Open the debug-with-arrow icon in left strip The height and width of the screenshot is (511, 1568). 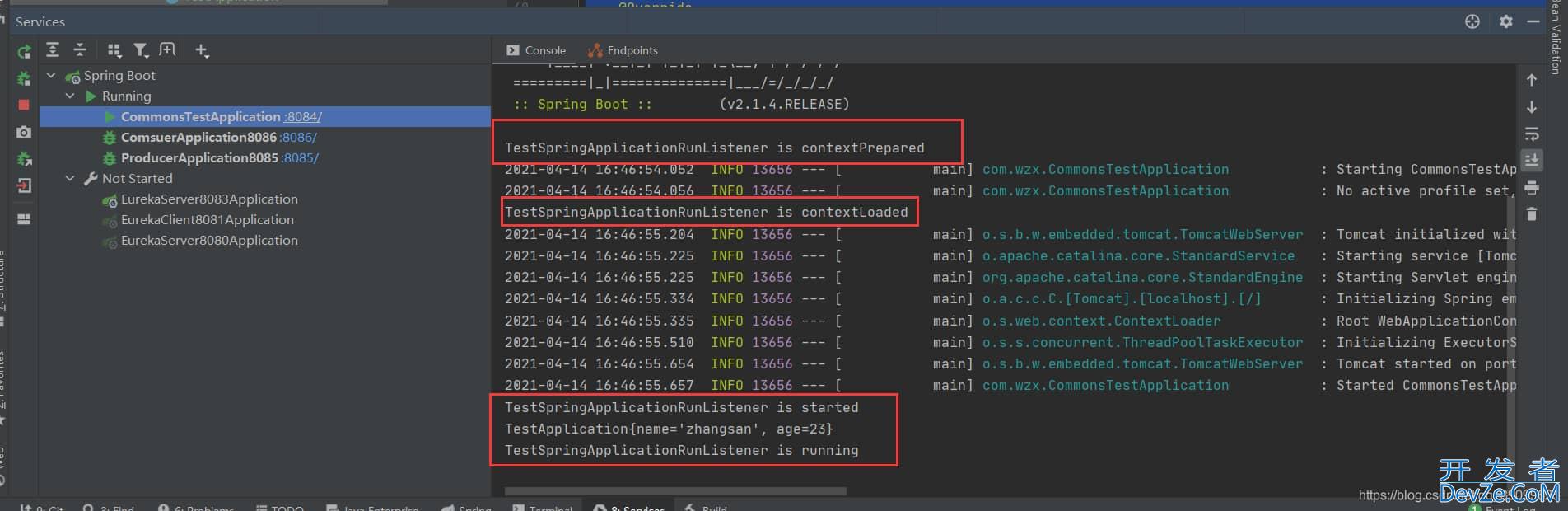tap(24, 159)
